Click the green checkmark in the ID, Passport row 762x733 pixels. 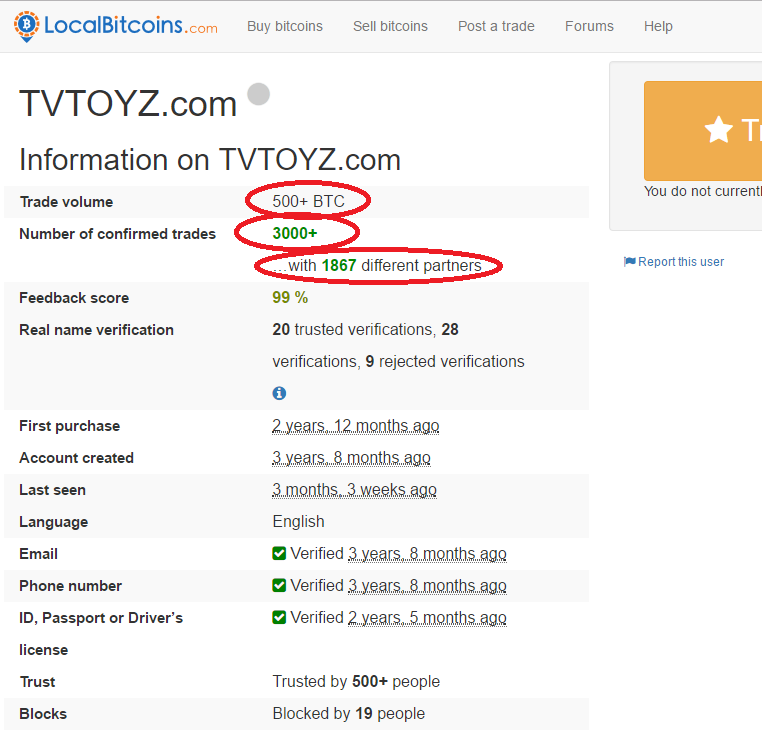[x=279, y=618]
